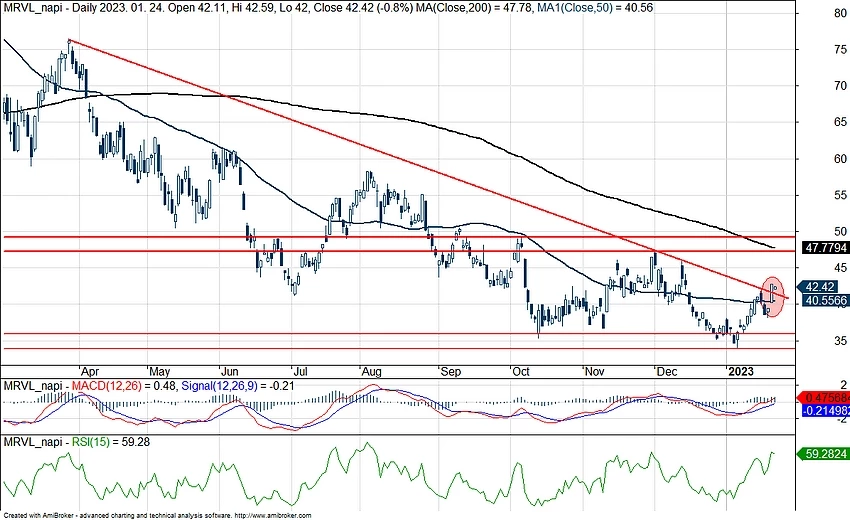Click the 70 price axis label
The image size is (850, 520).
[x=840, y=86]
